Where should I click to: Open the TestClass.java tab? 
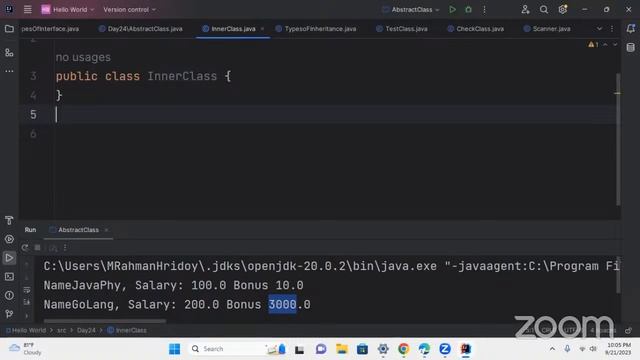coord(402,29)
